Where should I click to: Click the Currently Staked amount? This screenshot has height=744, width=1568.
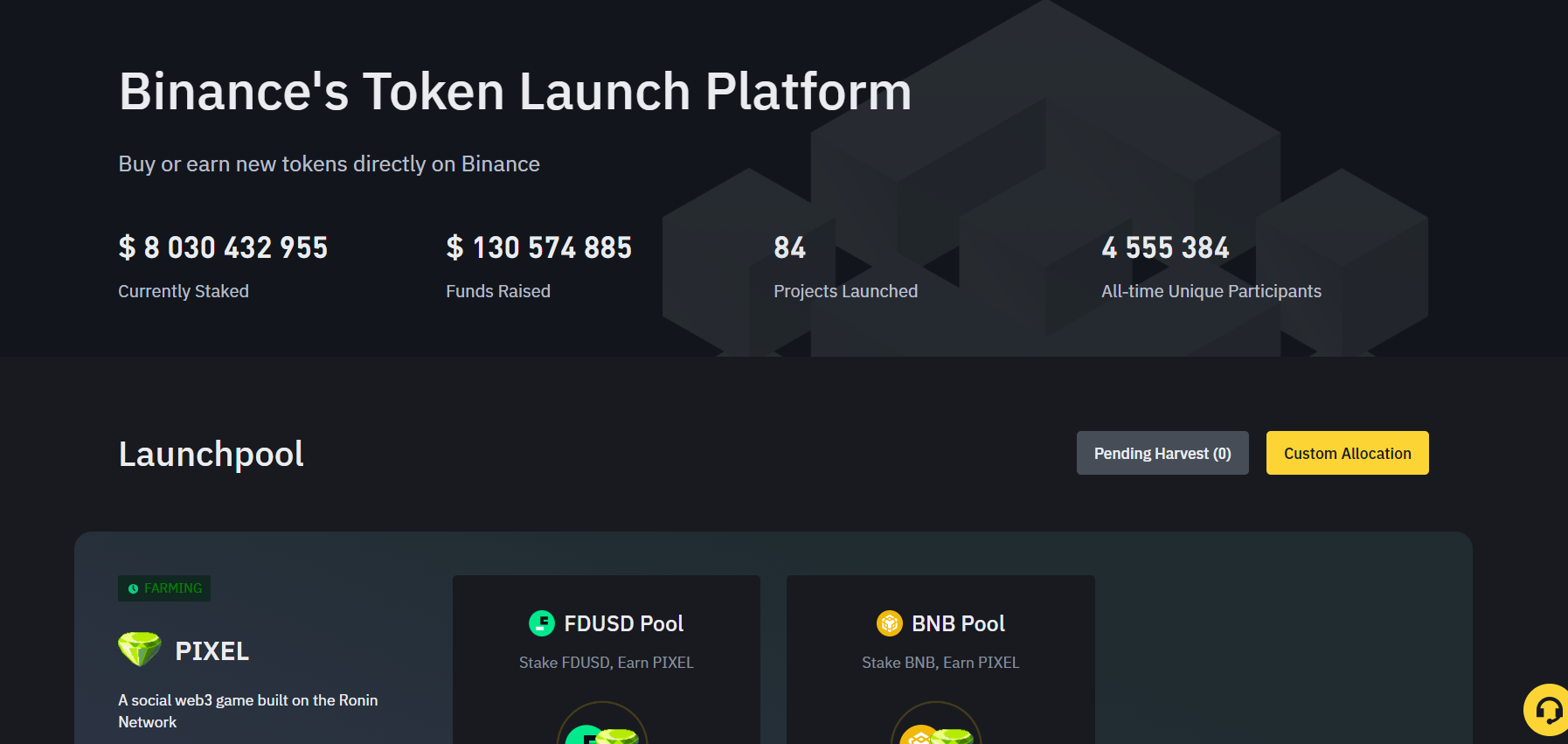click(x=223, y=248)
